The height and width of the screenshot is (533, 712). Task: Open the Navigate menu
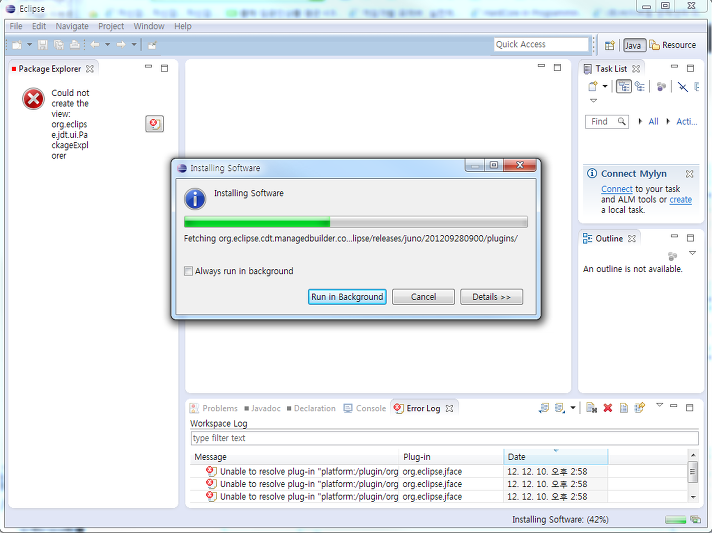[72, 26]
